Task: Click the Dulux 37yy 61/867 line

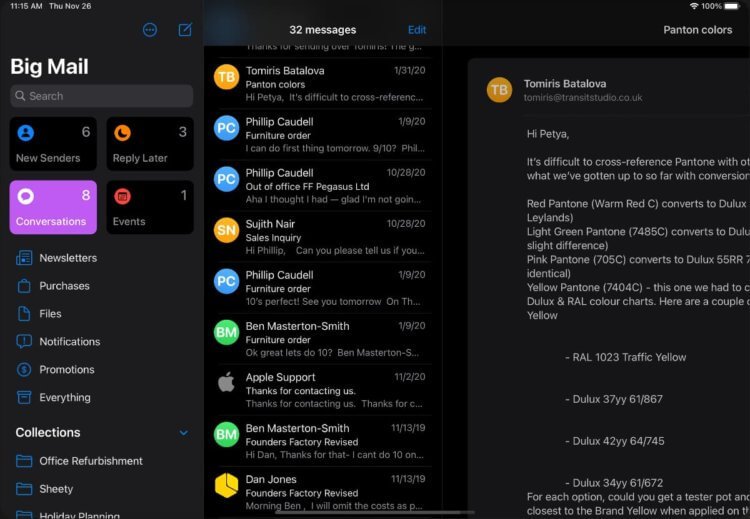Action: click(614, 399)
